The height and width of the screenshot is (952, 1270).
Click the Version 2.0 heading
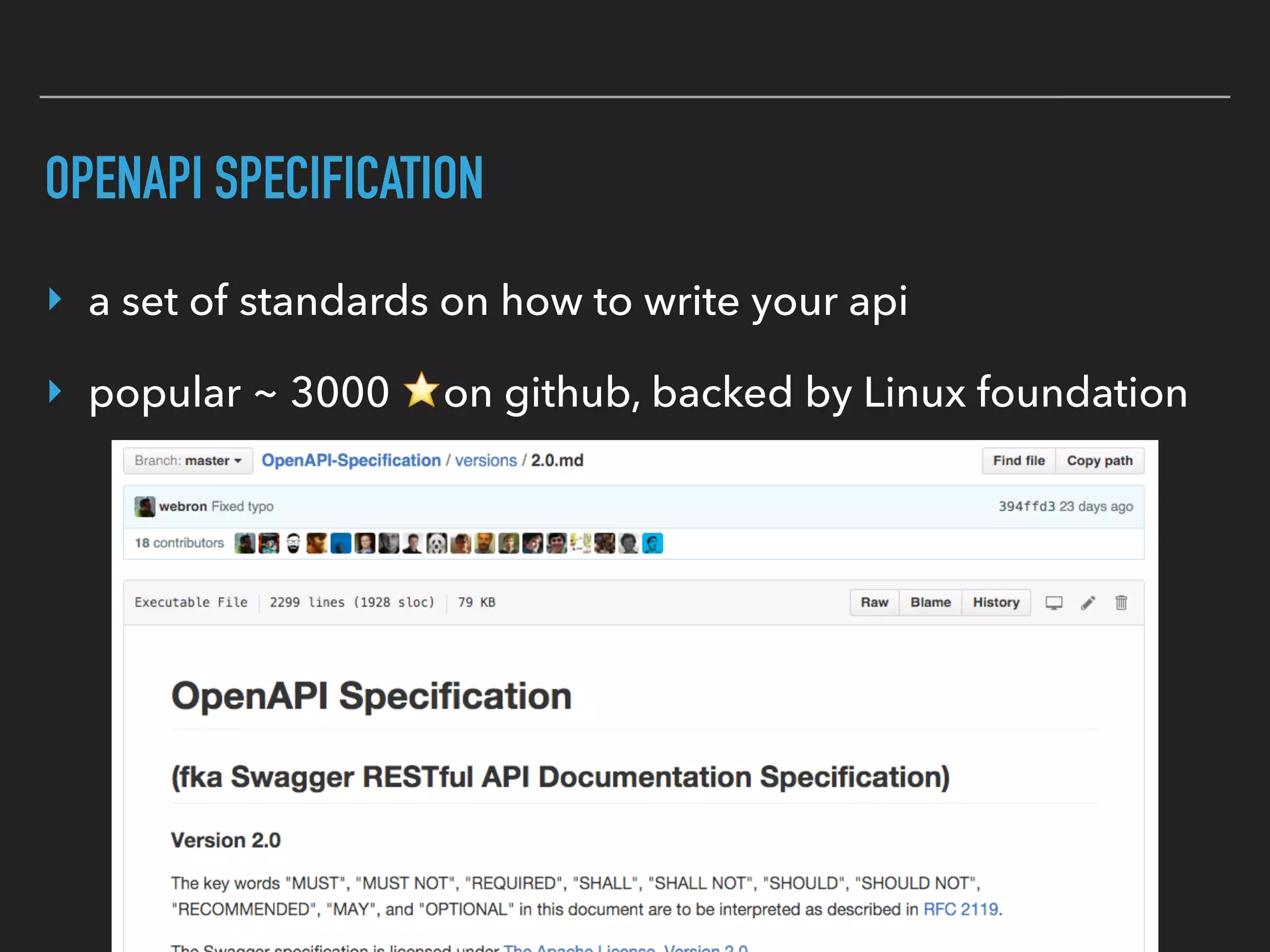coord(226,840)
